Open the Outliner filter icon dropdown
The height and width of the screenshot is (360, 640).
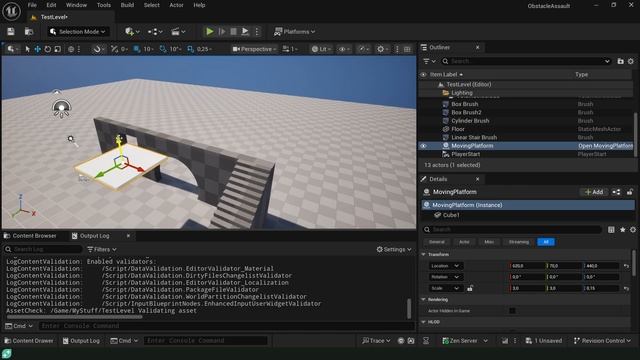tap(429, 61)
